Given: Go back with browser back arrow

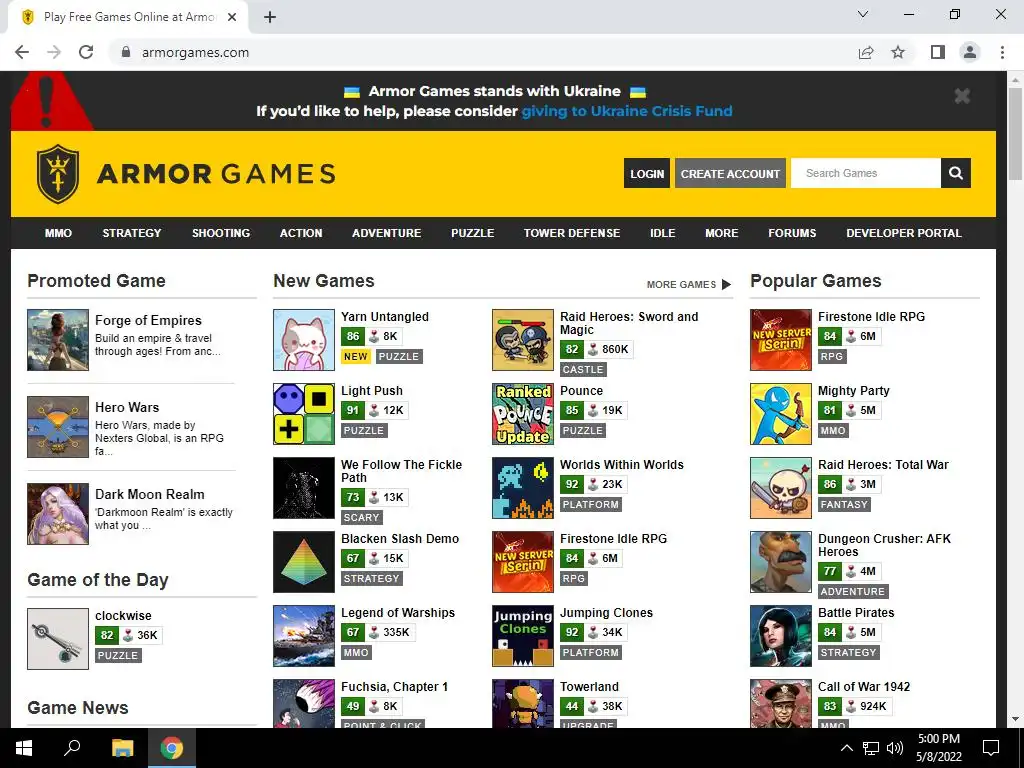Looking at the screenshot, I should tap(22, 52).
